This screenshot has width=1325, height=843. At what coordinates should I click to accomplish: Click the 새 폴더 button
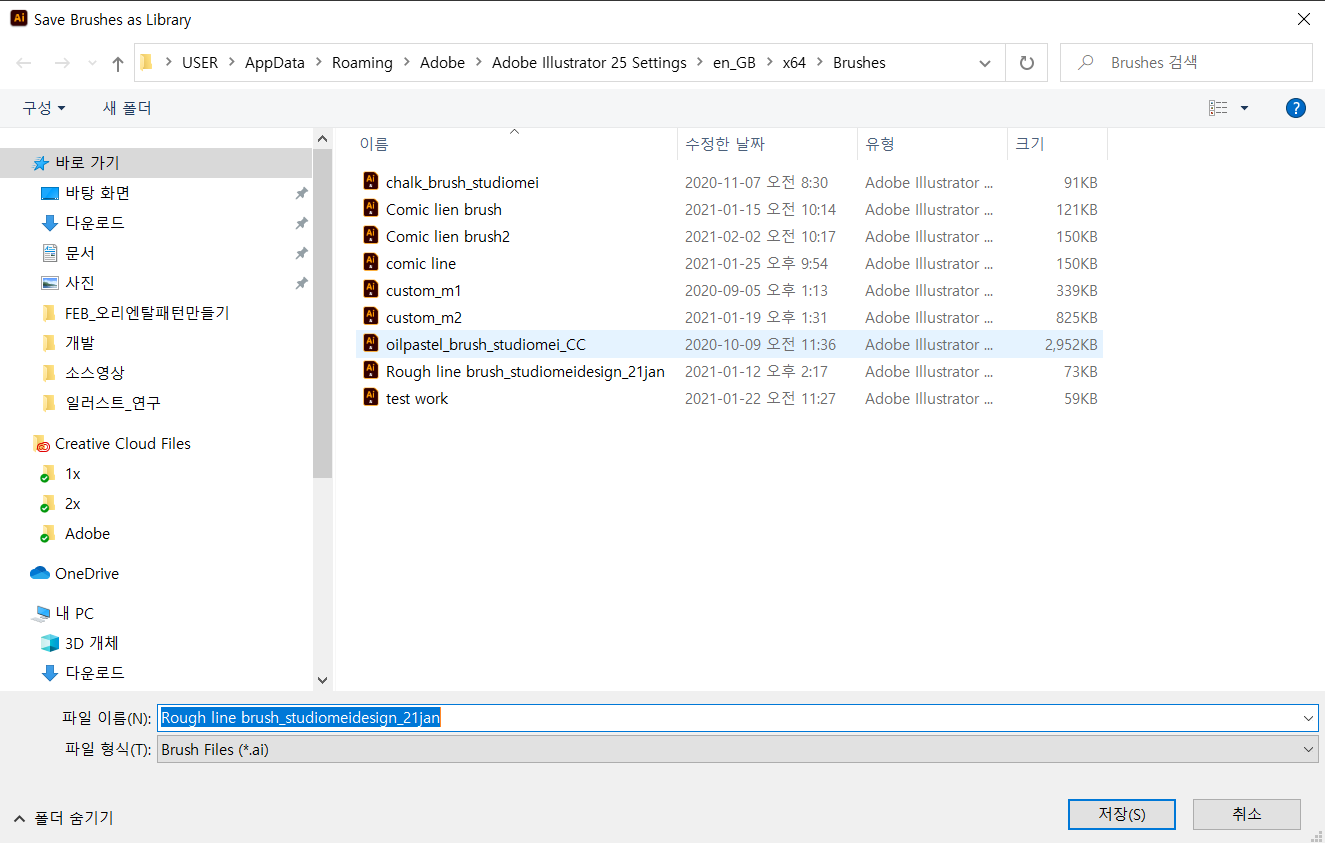127,108
